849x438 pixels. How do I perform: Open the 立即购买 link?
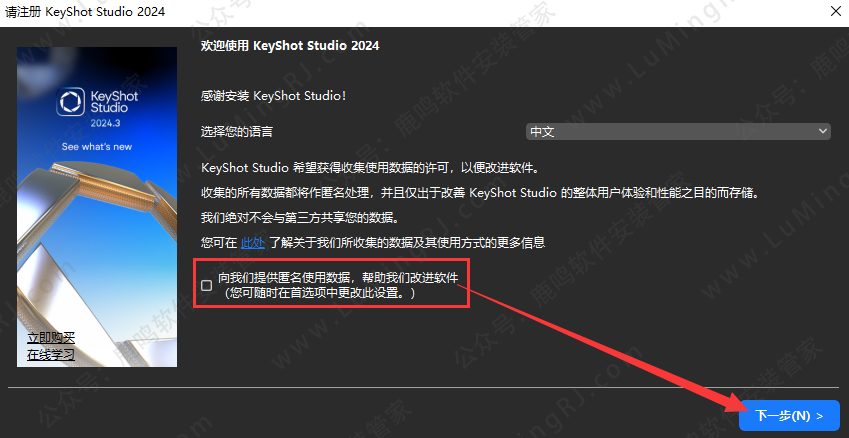(51, 338)
